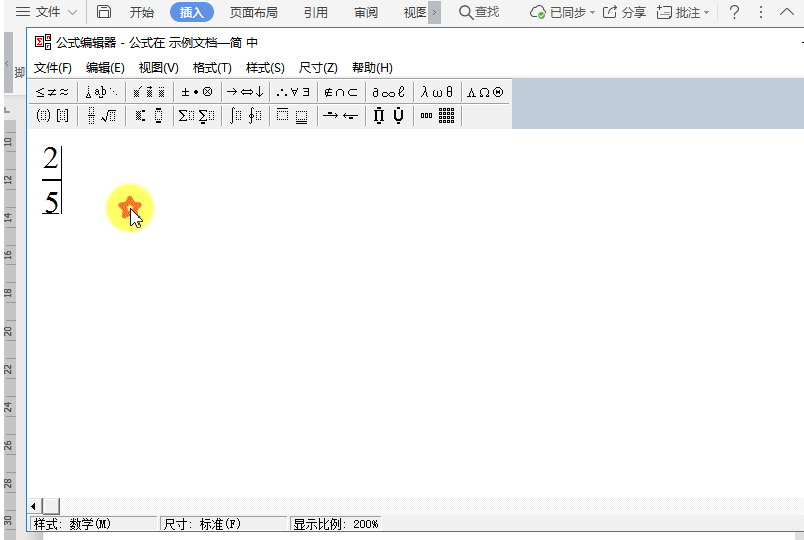Open the arrow symbols palette
The width and height of the screenshot is (804, 540).
(245, 92)
